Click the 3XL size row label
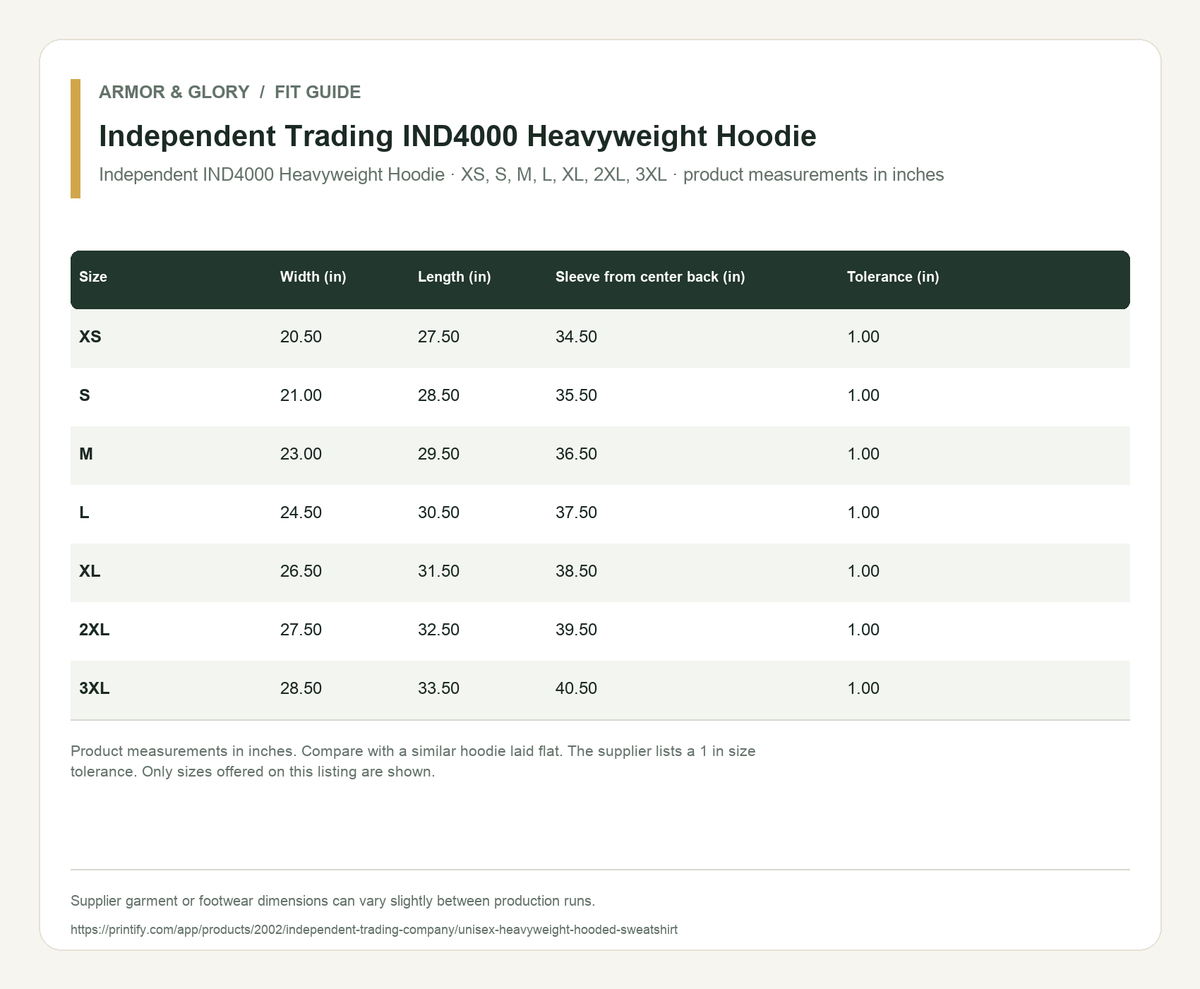1200x989 pixels. click(x=94, y=688)
